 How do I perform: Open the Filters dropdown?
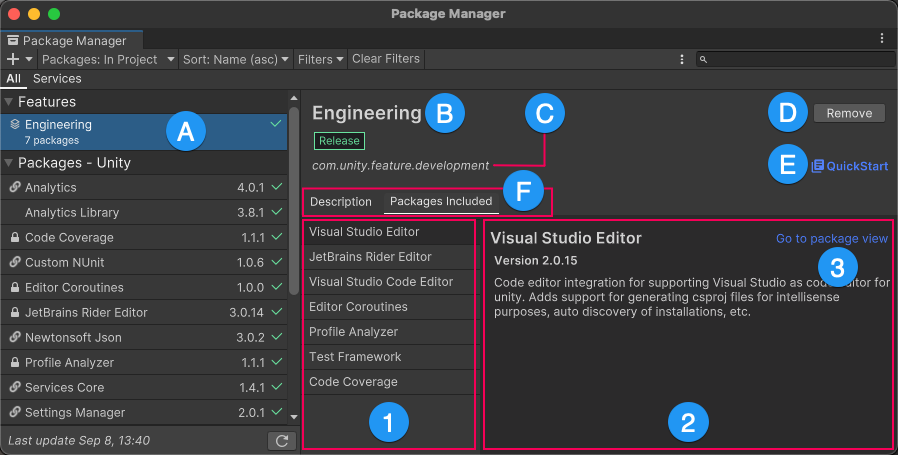(x=320, y=59)
